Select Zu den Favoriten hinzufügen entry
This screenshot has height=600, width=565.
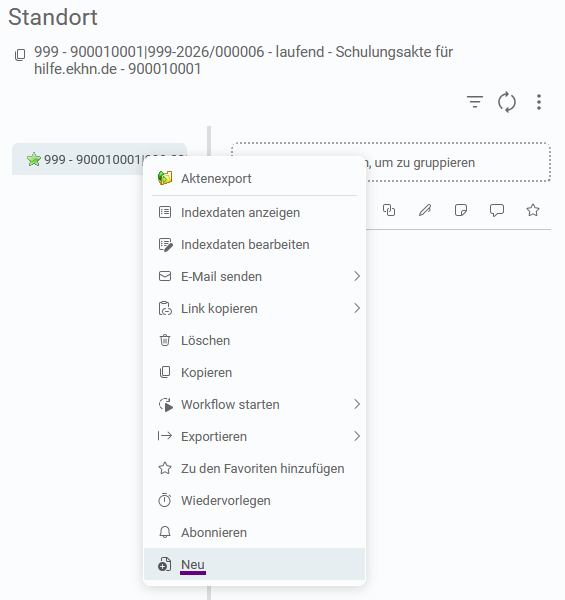coord(254,468)
